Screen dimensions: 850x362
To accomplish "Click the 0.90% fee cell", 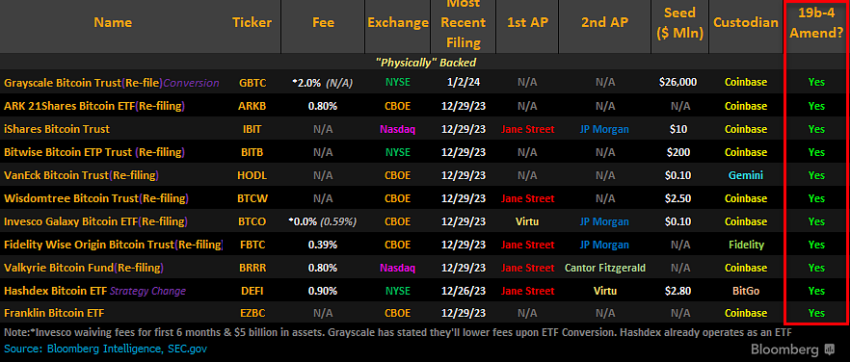I will (x=323, y=291).
